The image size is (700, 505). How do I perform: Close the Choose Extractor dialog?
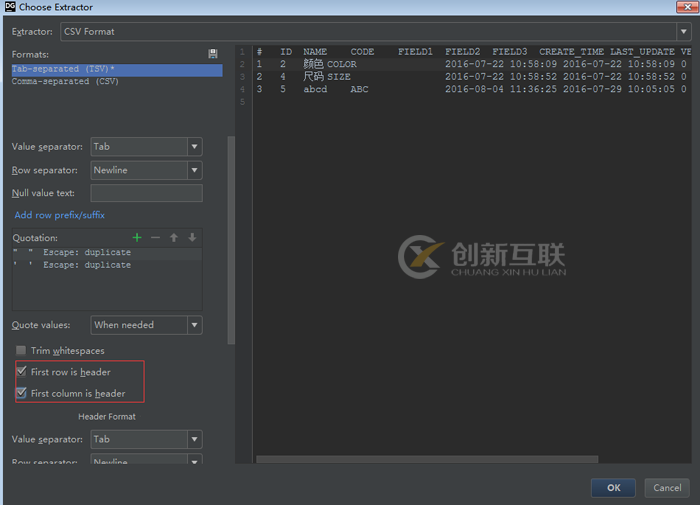(687, 7)
